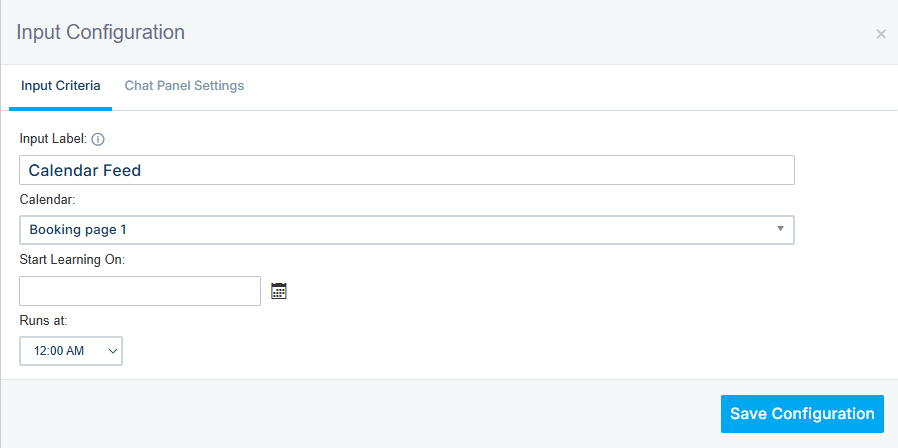Select the Input Criteria tab

pos(60,86)
